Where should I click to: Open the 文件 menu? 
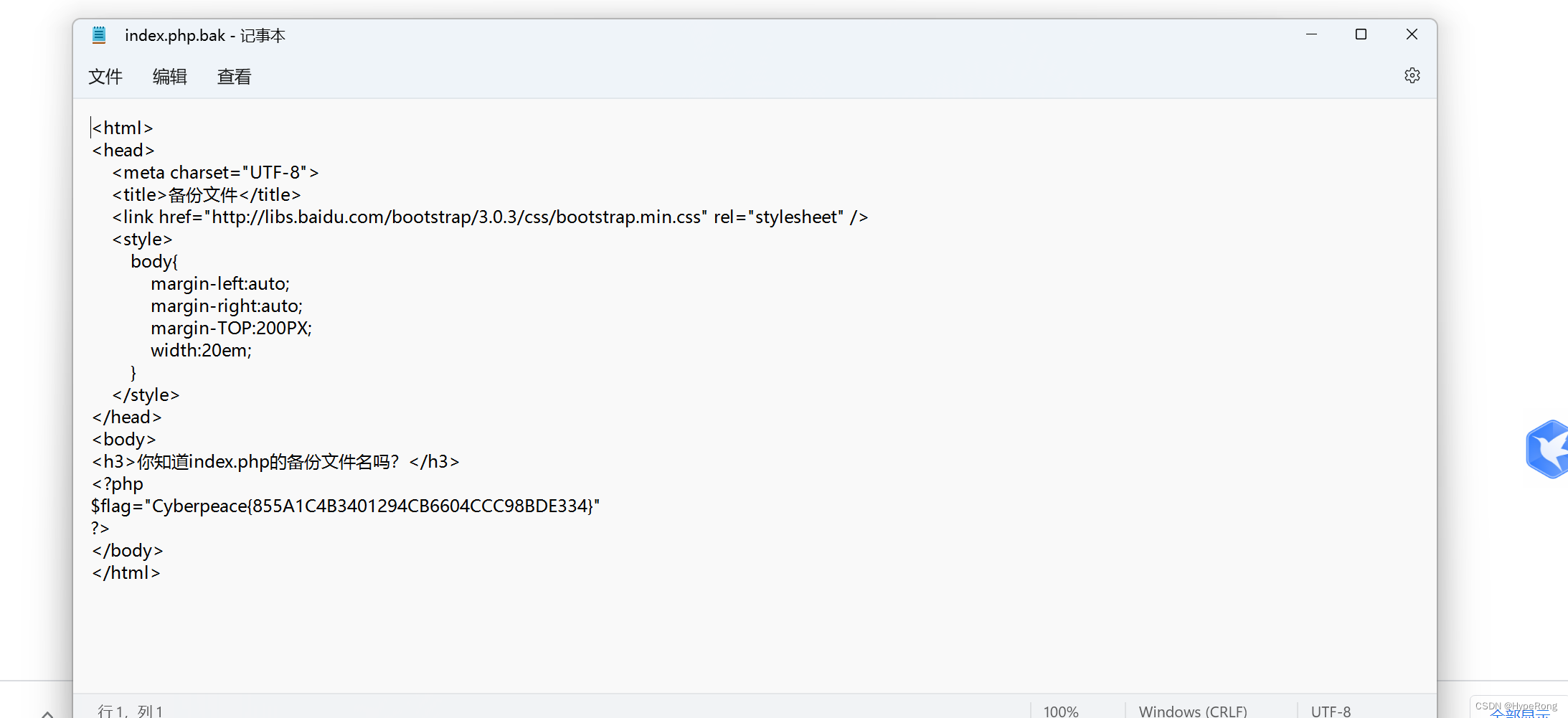[105, 77]
